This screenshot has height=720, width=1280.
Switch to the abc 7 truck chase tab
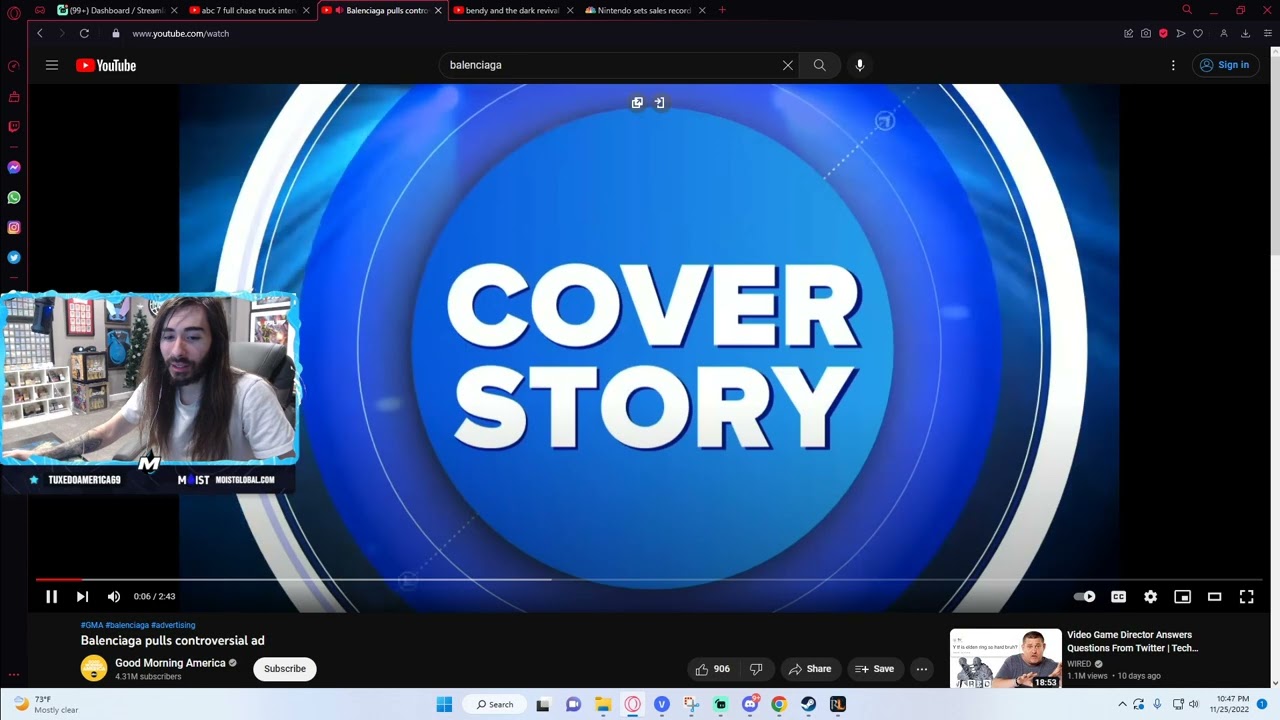(249, 10)
